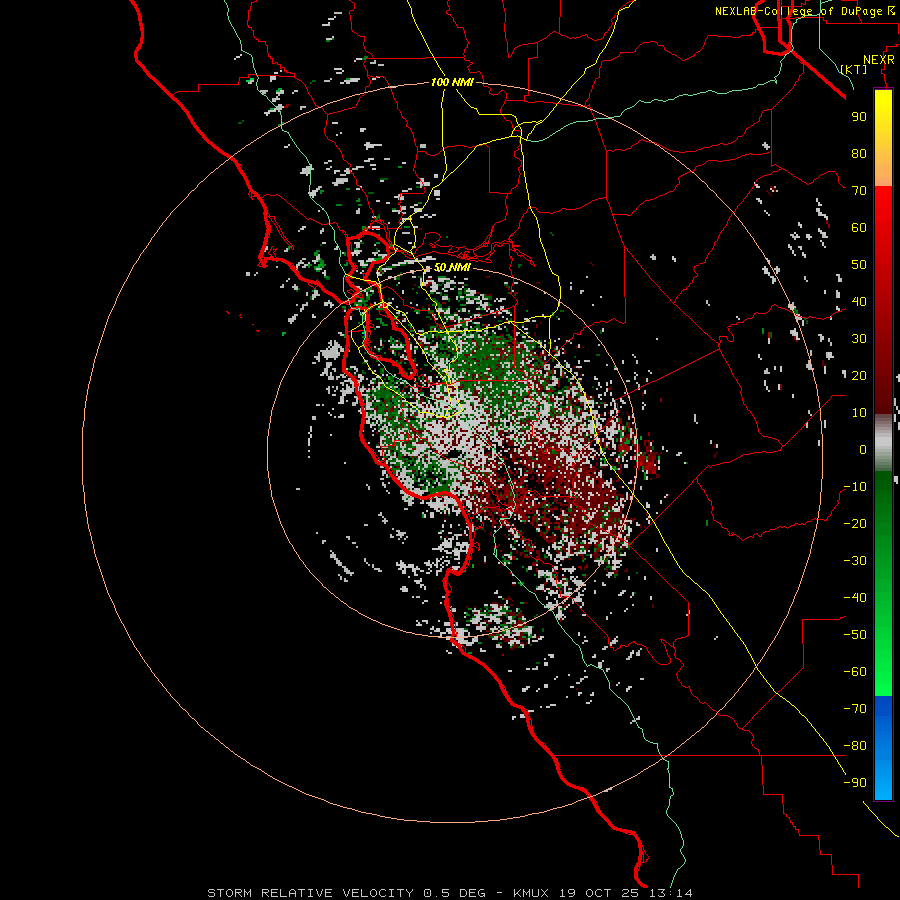Click the positive 20 scale value
This screenshot has height=900, width=900.
859,375
